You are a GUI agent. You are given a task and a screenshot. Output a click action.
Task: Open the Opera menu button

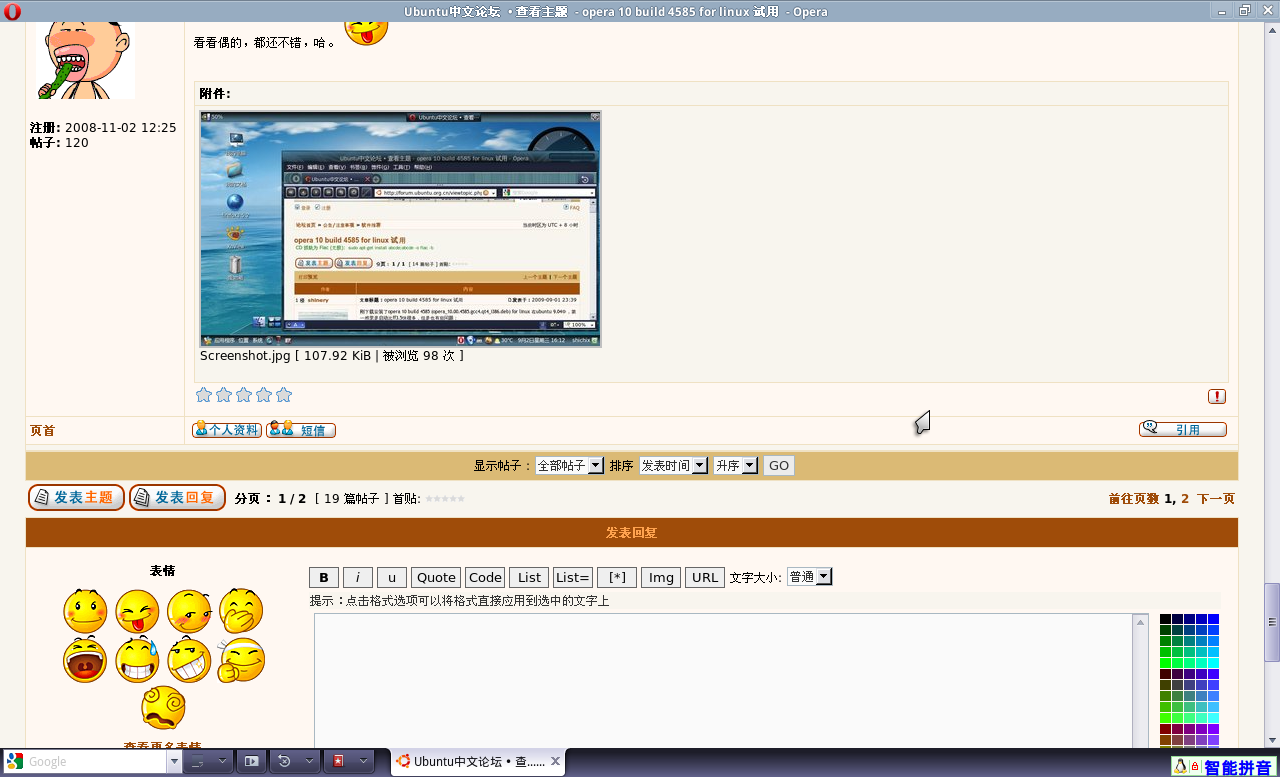pos(12,11)
